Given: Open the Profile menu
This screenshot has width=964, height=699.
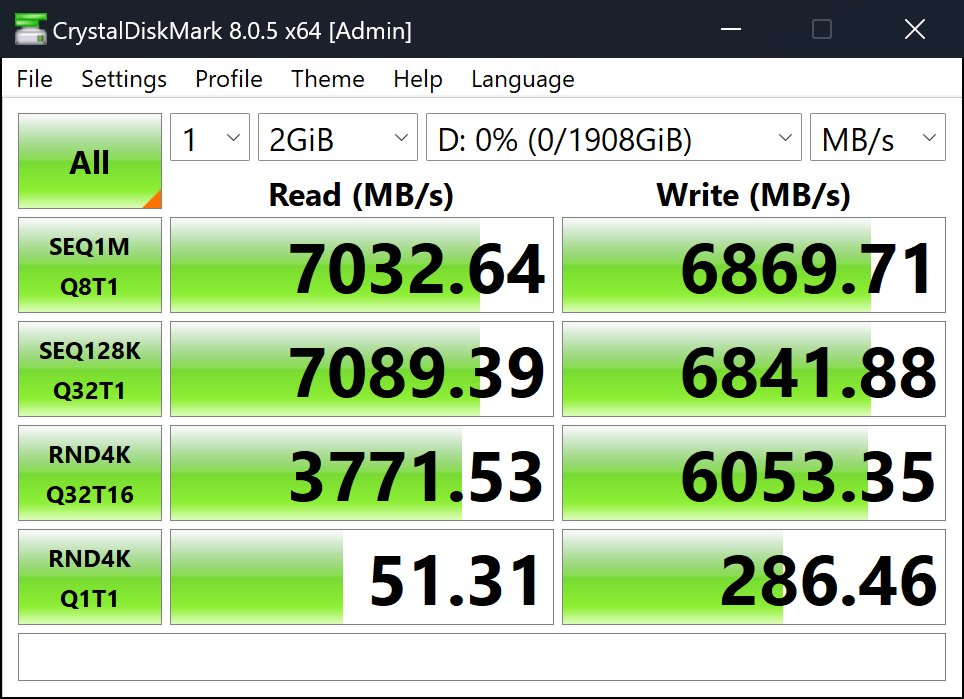Looking at the screenshot, I should [x=229, y=79].
